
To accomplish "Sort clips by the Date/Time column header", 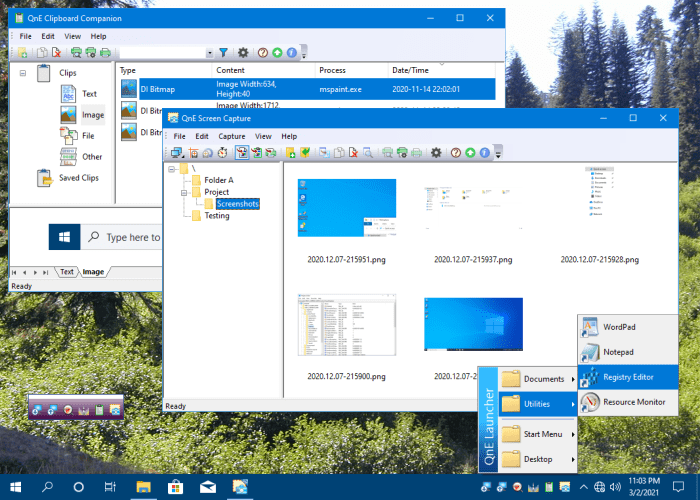I will click(x=412, y=70).
